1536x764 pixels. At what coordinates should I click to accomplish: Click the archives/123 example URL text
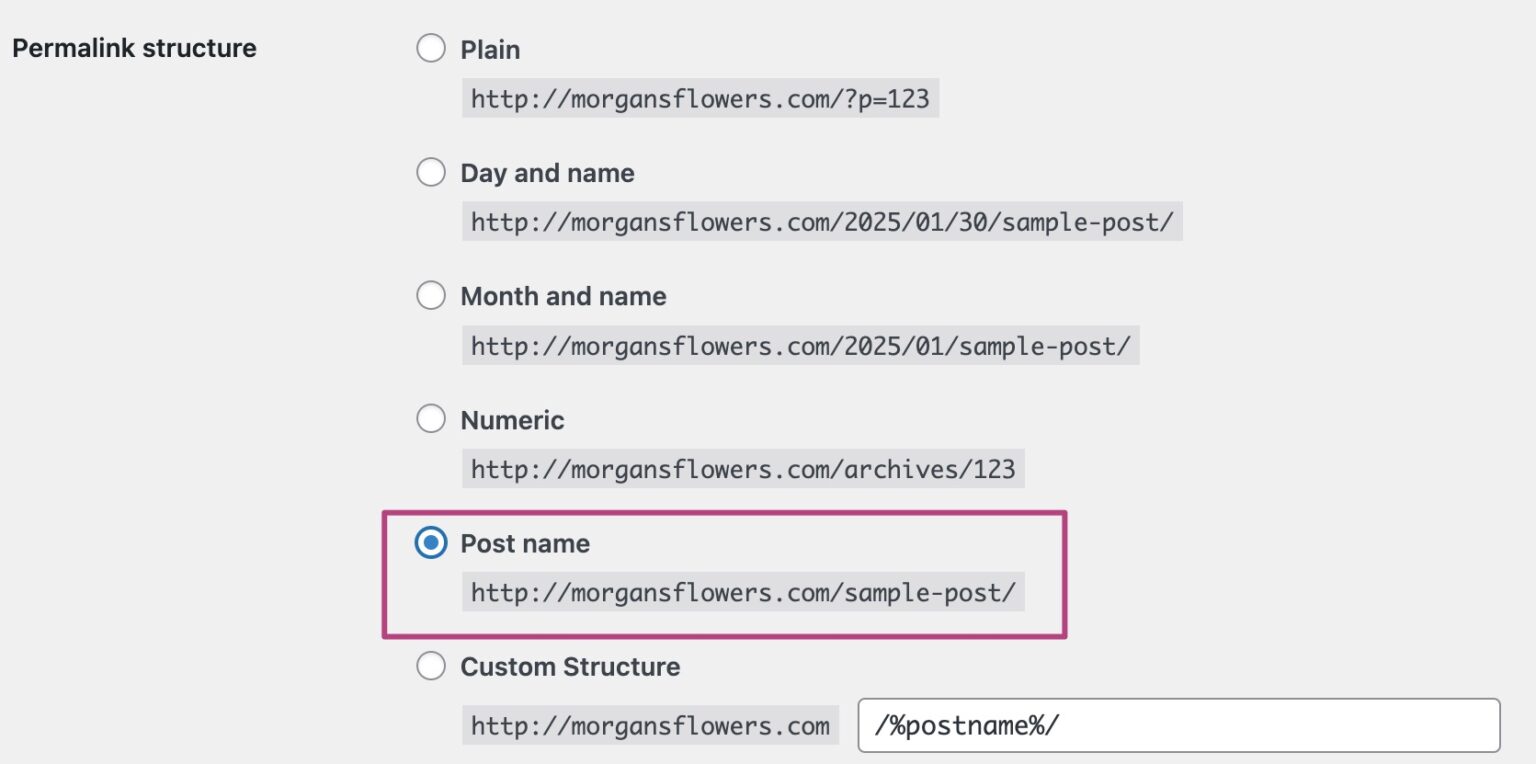click(x=742, y=468)
